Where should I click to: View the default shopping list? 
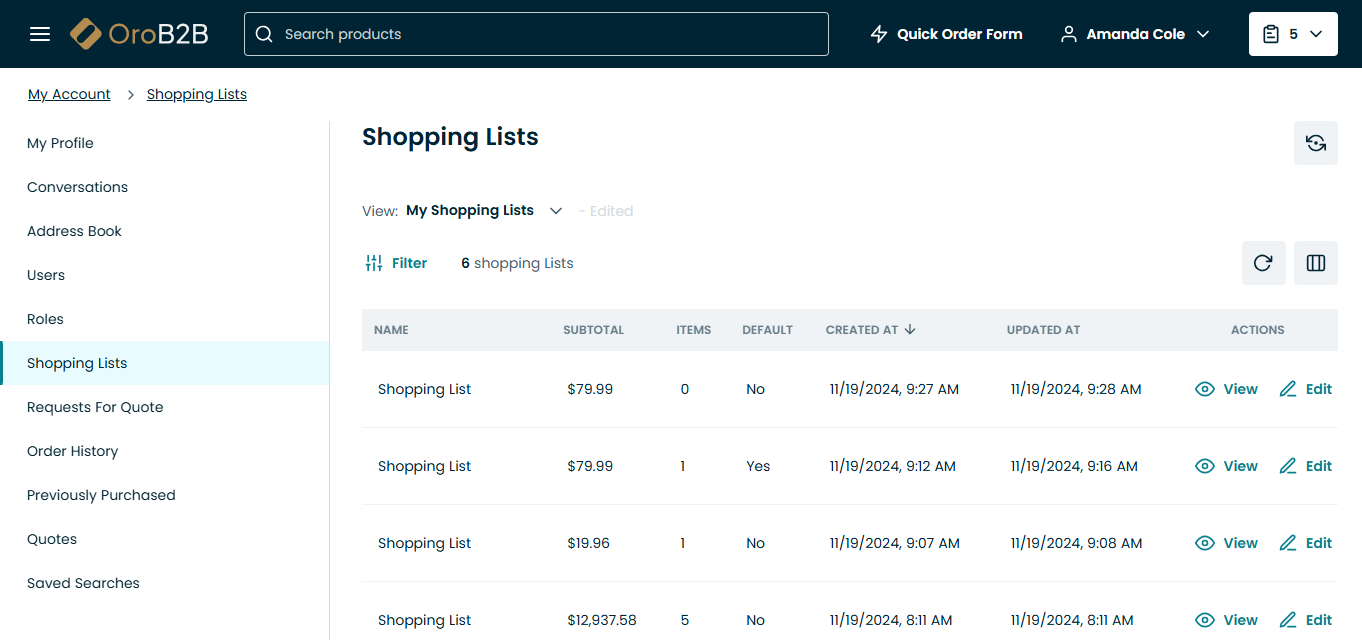click(1227, 466)
